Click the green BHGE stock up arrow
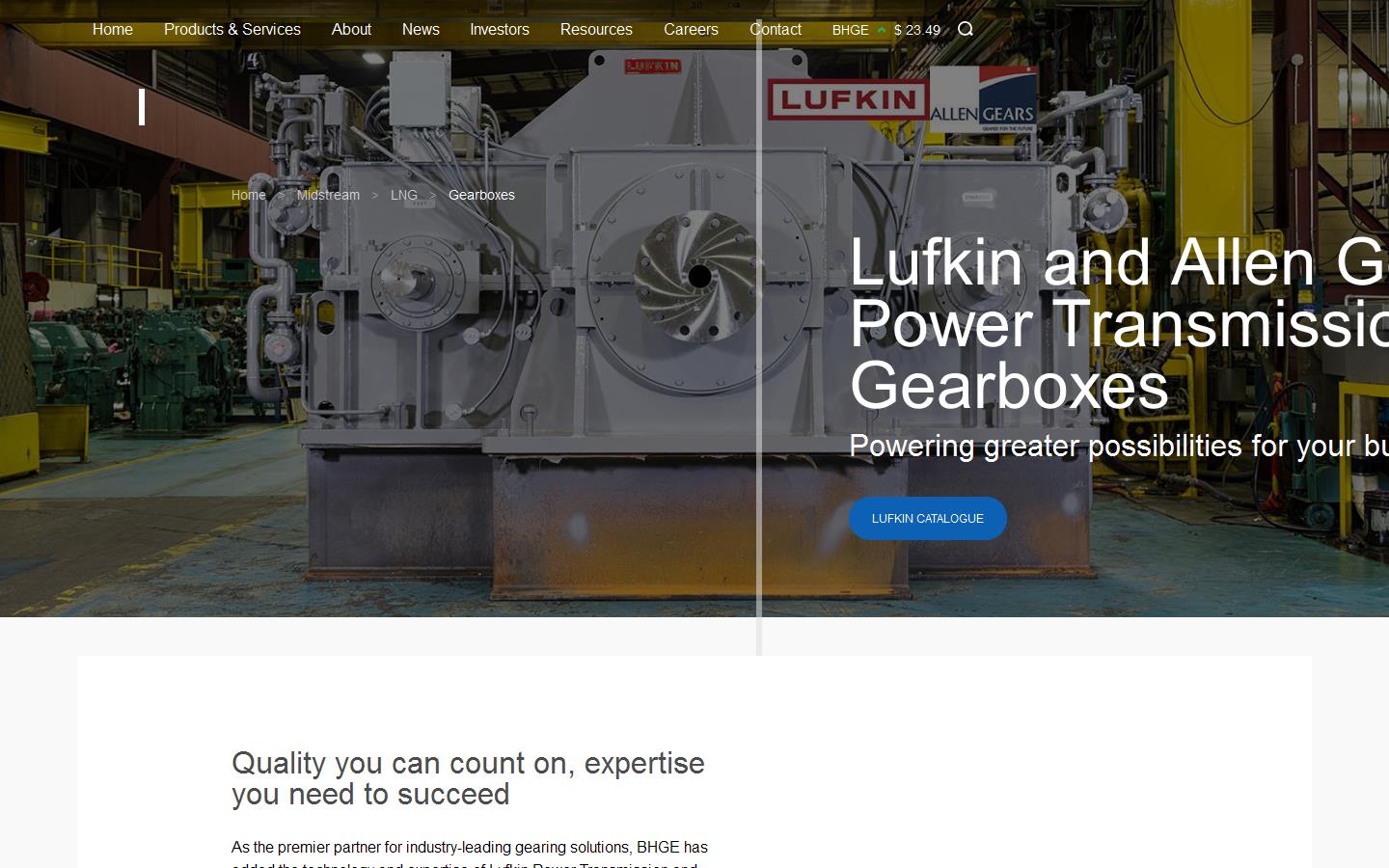 (882, 30)
